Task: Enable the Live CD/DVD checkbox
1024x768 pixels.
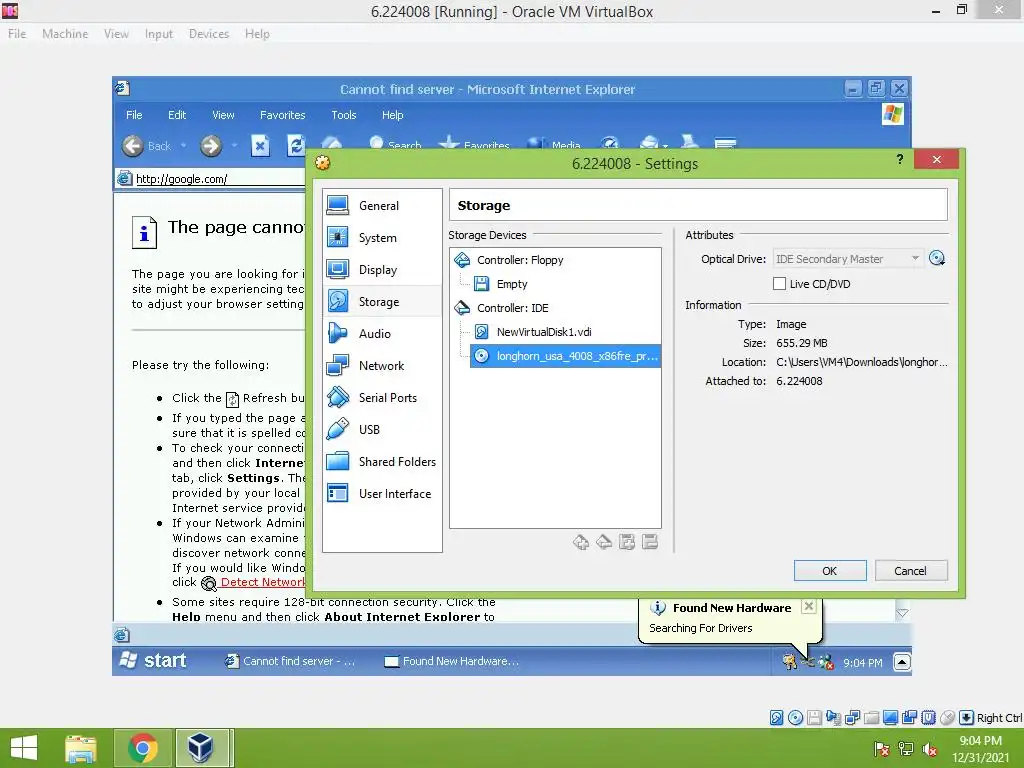Action: [x=779, y=283]
